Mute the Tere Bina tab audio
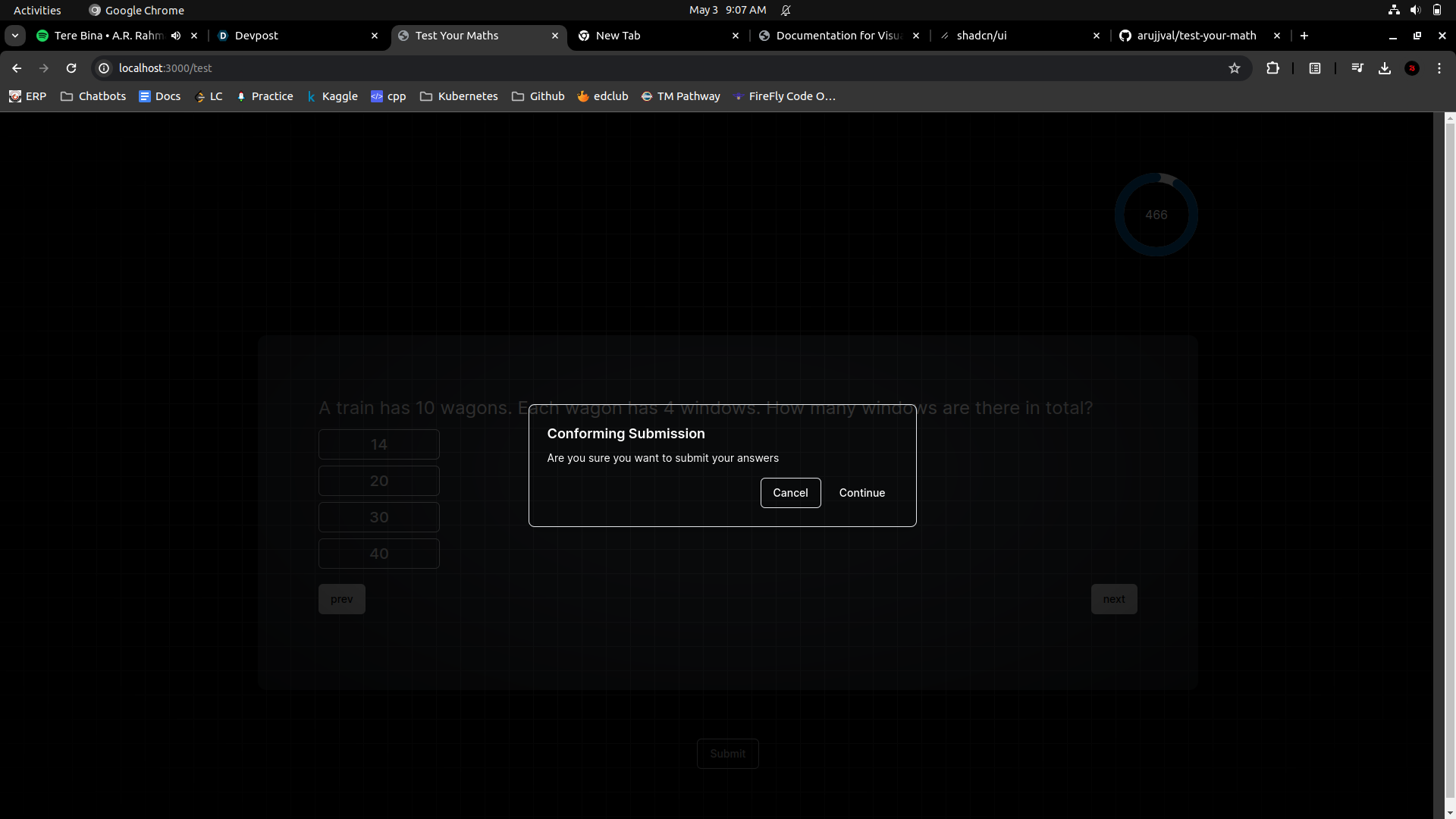This screenshot has width=1456, height=819. tap(176, 36)
